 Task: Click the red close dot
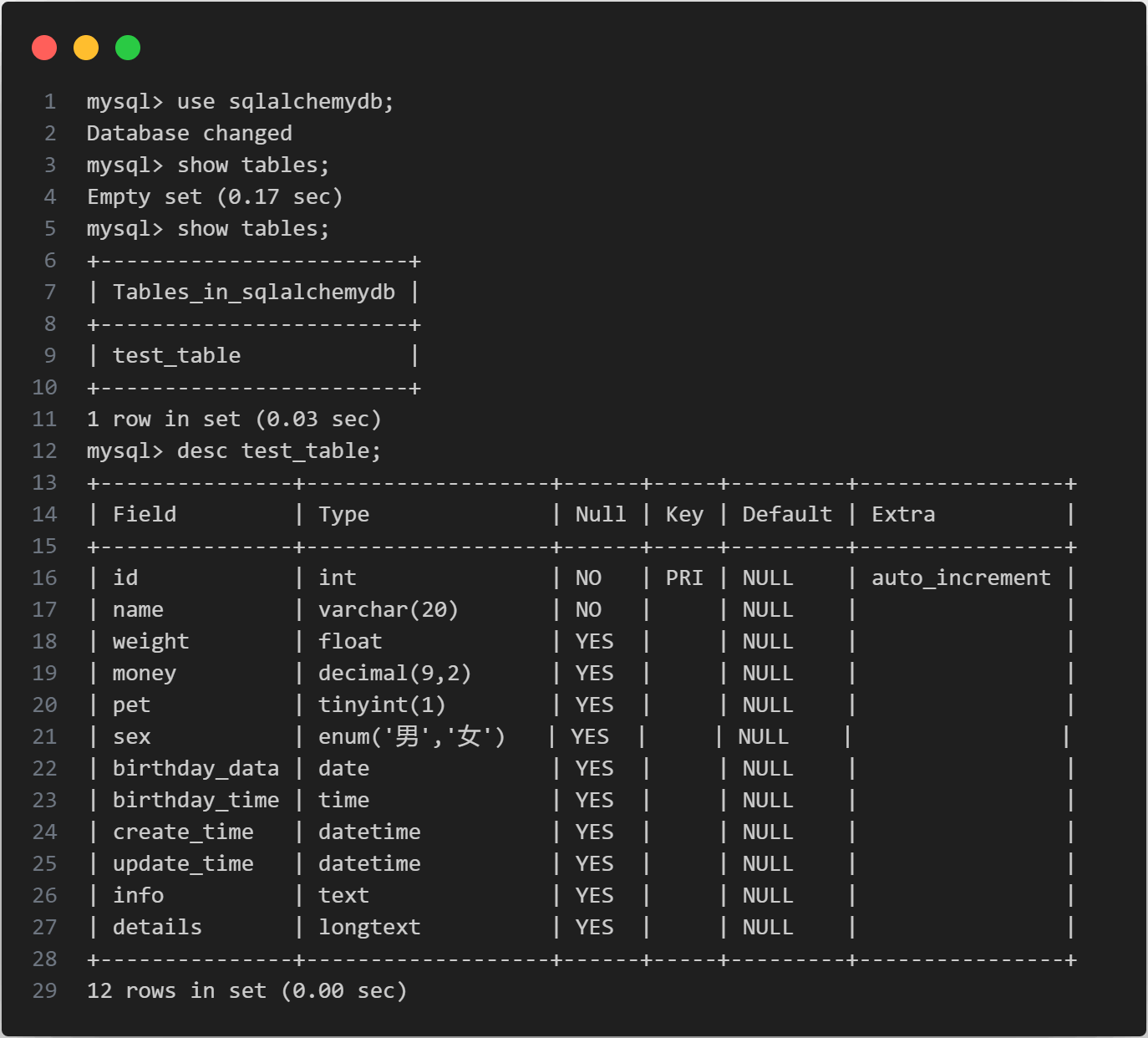click(x=44, y=48)
